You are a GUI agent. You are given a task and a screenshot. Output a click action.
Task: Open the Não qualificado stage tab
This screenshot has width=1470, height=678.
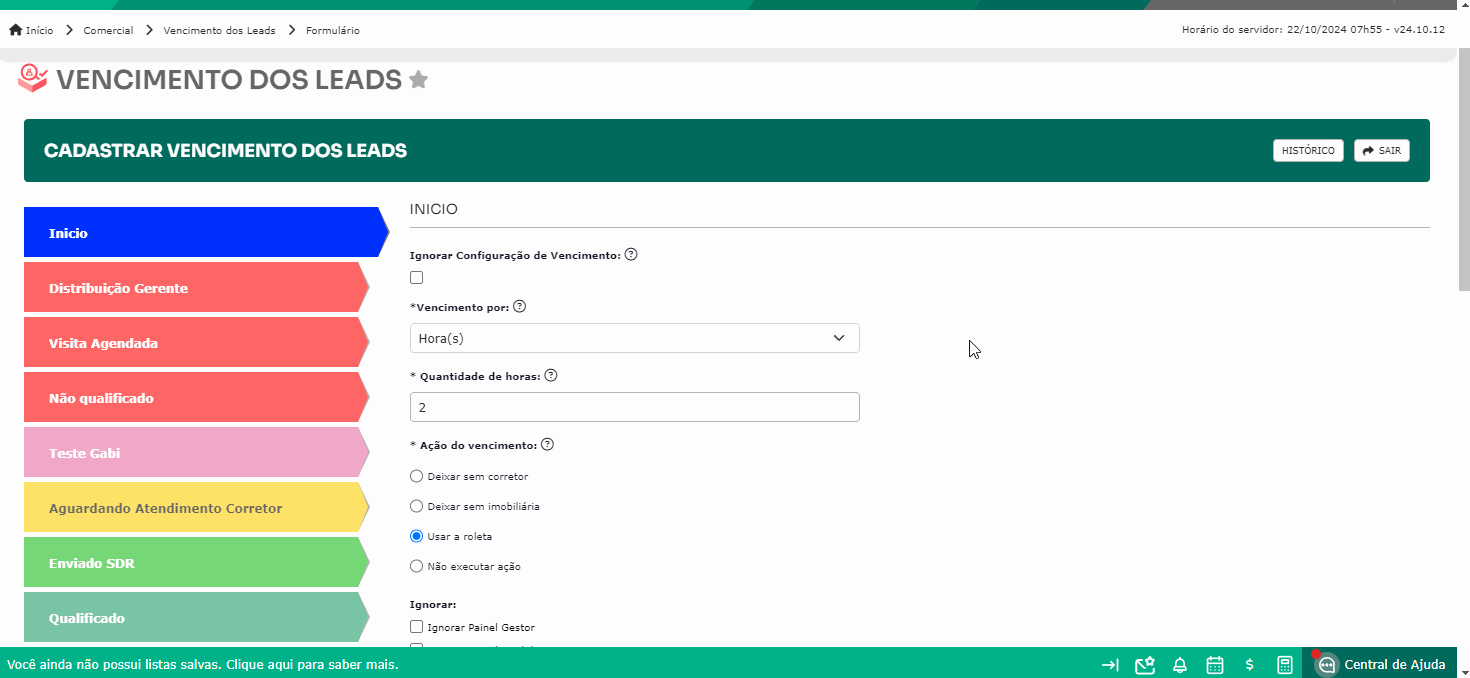(197, 398)
